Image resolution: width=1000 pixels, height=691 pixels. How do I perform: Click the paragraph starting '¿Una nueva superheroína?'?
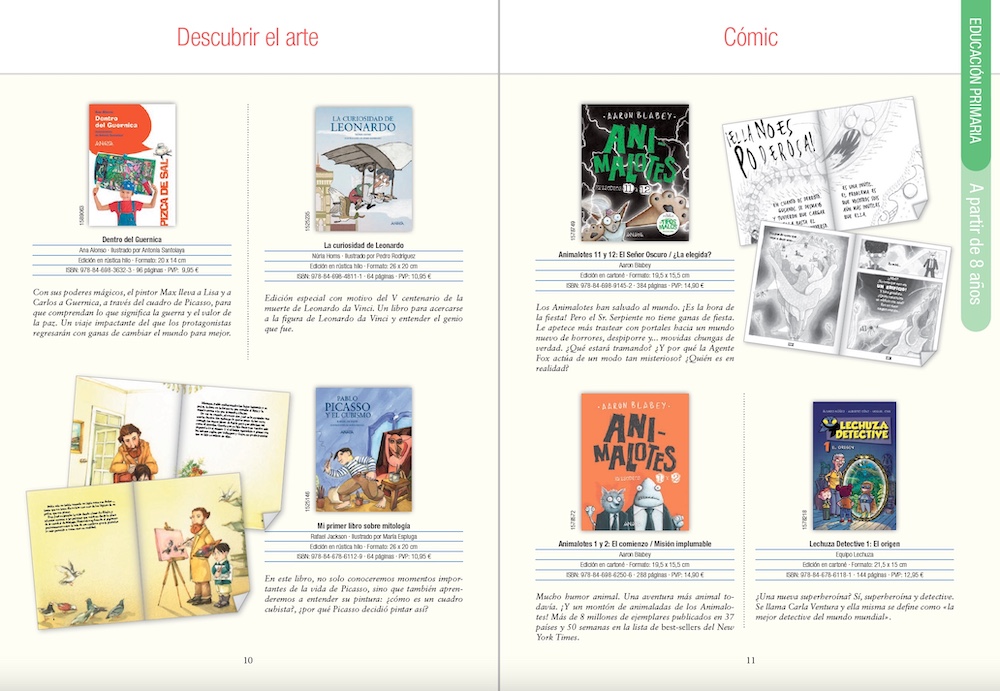tap(855, 607)
